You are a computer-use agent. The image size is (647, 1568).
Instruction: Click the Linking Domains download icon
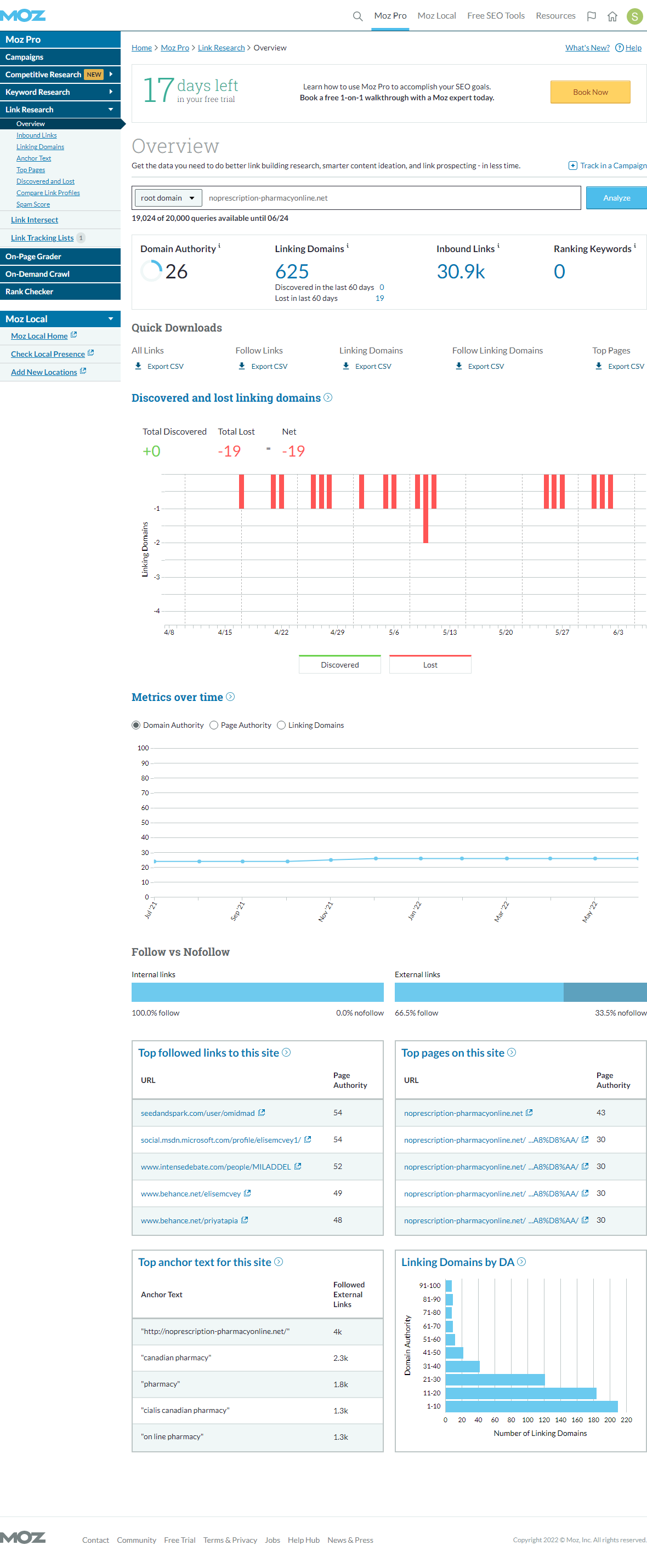tap(346, 366)
